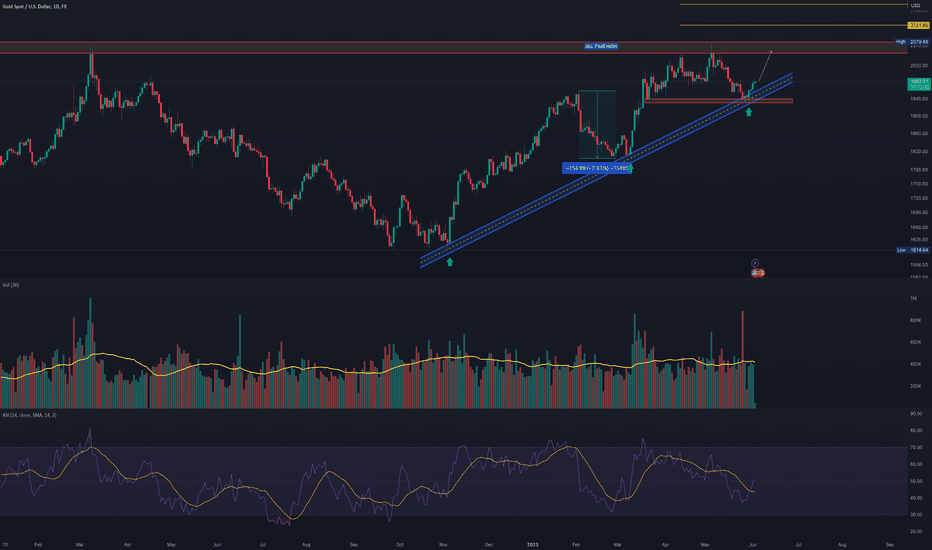Click the 200K volume axis label
This screenshot has height=550, width=932.
point(915,386)
